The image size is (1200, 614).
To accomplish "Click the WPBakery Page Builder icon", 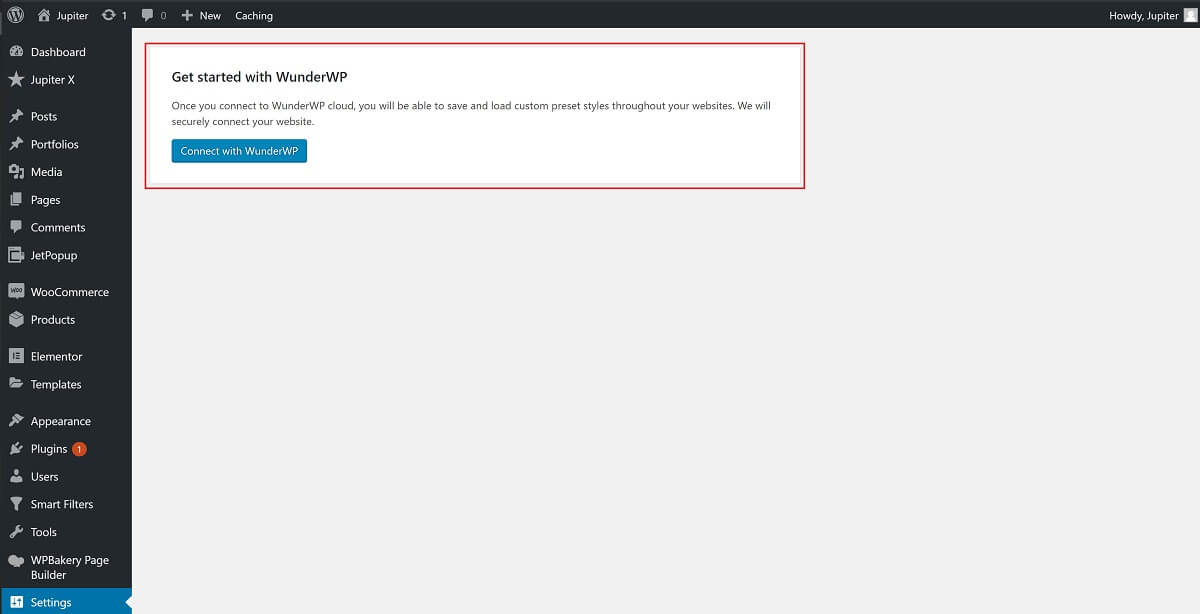I will coord(16,561).
